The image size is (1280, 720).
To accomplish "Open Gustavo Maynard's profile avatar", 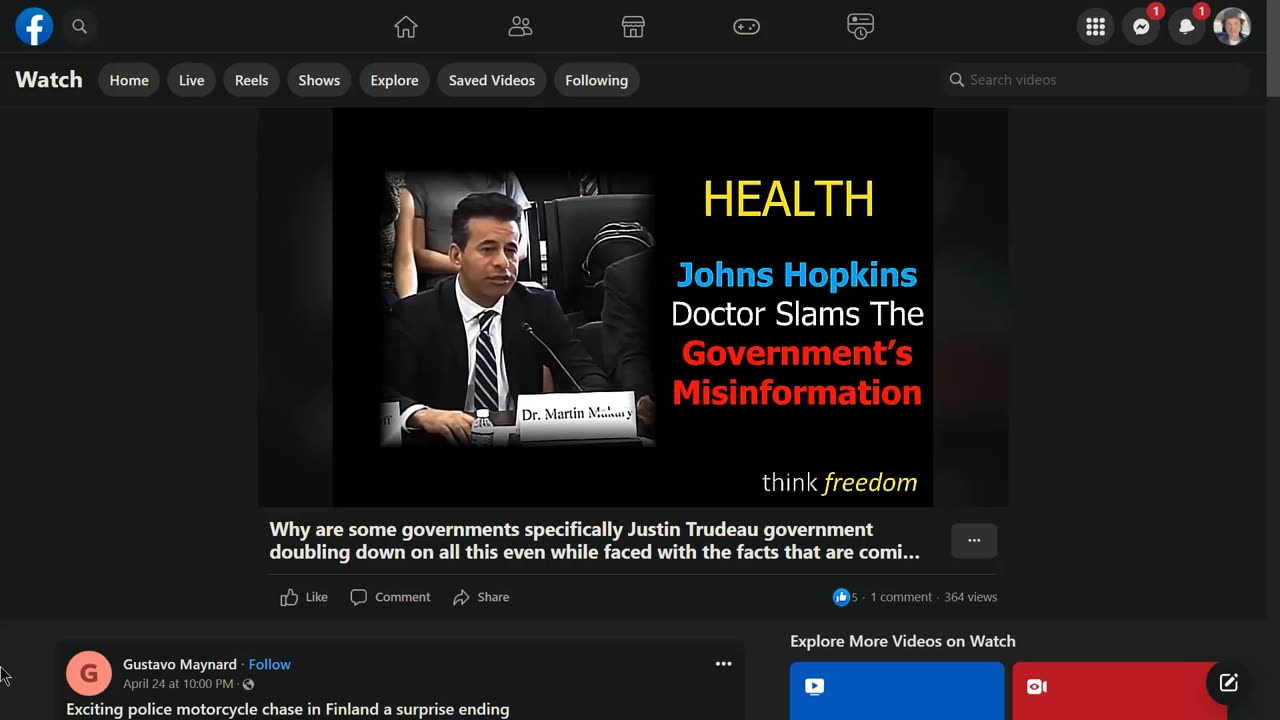I will point(89,674).
